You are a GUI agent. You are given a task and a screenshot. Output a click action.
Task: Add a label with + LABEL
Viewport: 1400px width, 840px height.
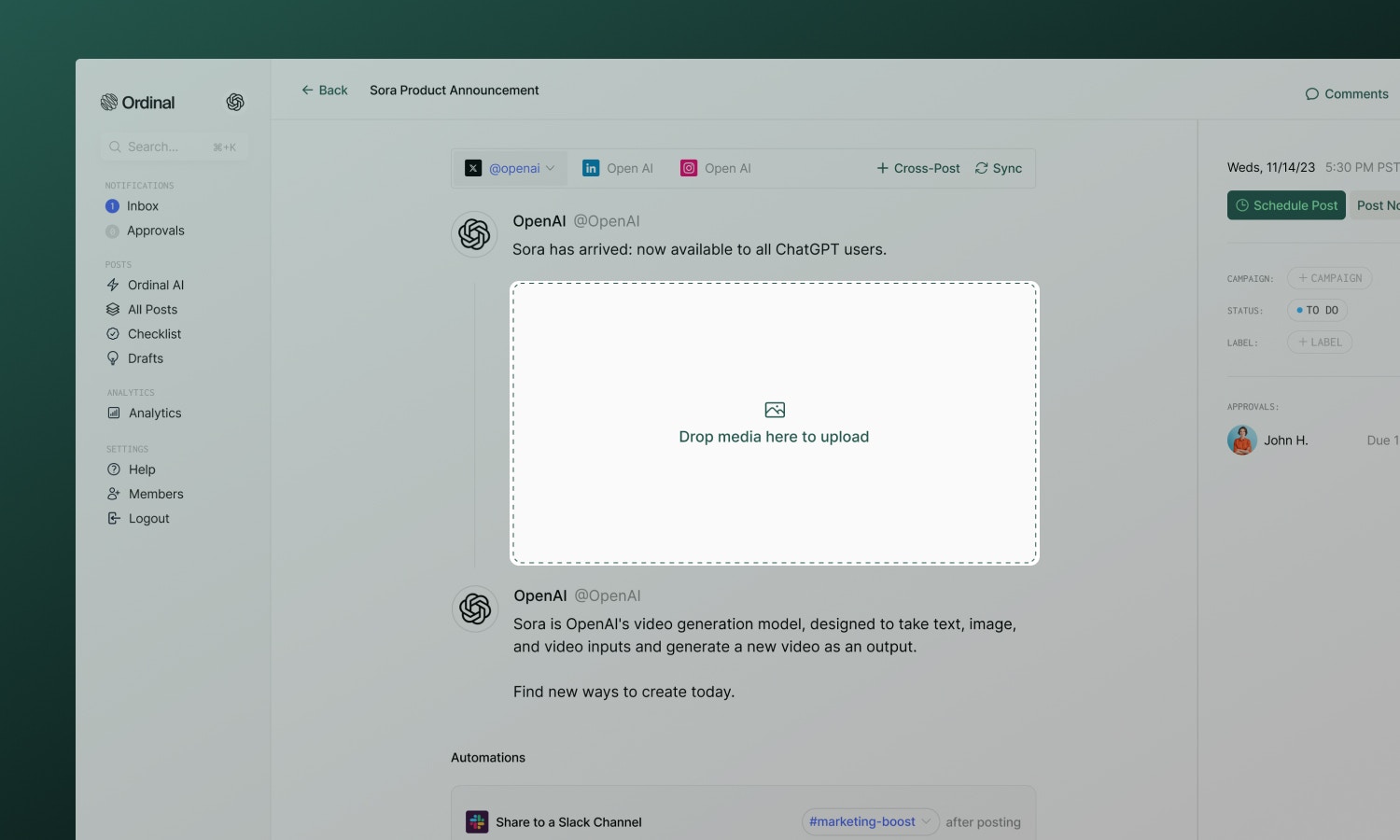pyautogui.click(x=1320, y=343)
